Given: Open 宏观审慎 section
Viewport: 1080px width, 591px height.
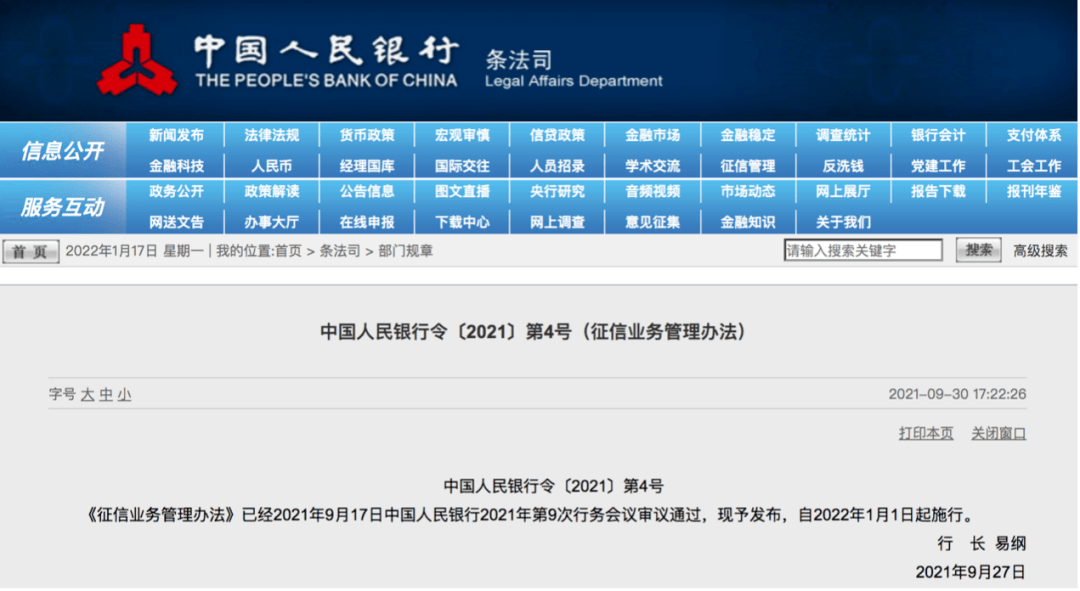Looking at the screenshot, I should 462,135.
